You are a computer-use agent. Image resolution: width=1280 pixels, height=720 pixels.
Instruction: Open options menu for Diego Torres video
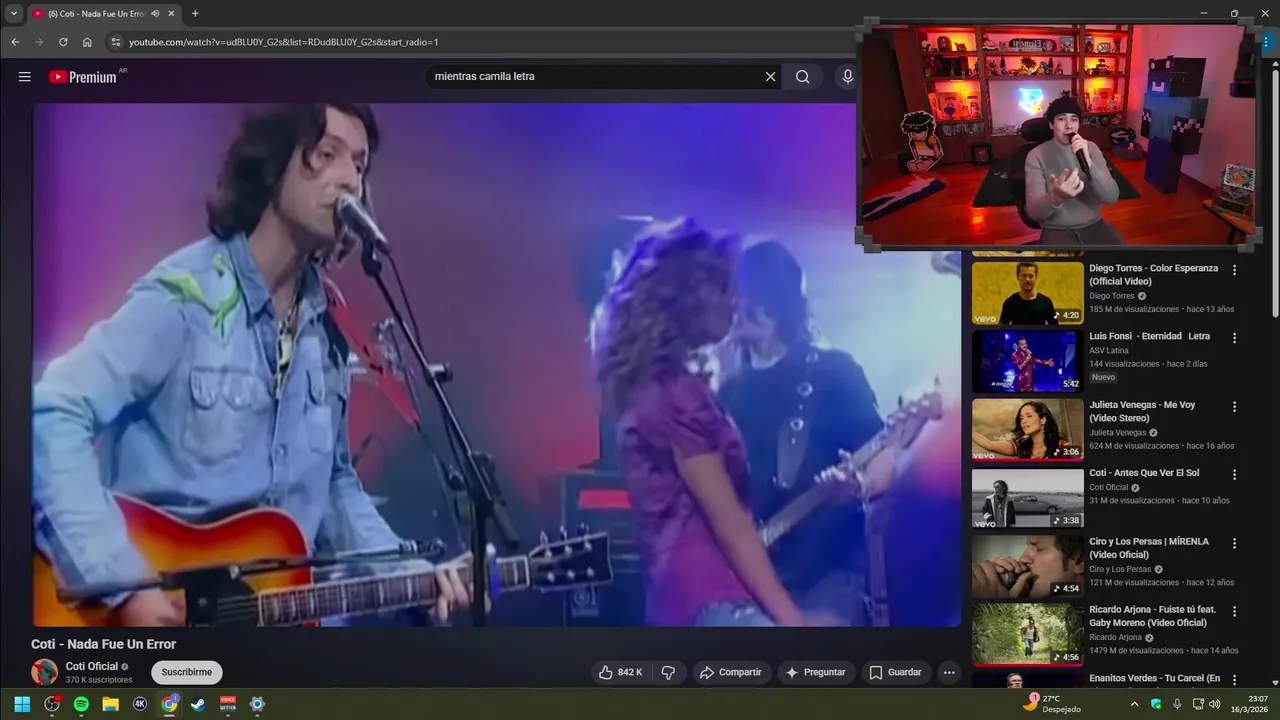pyautogui.click(x=1234, y=270)
